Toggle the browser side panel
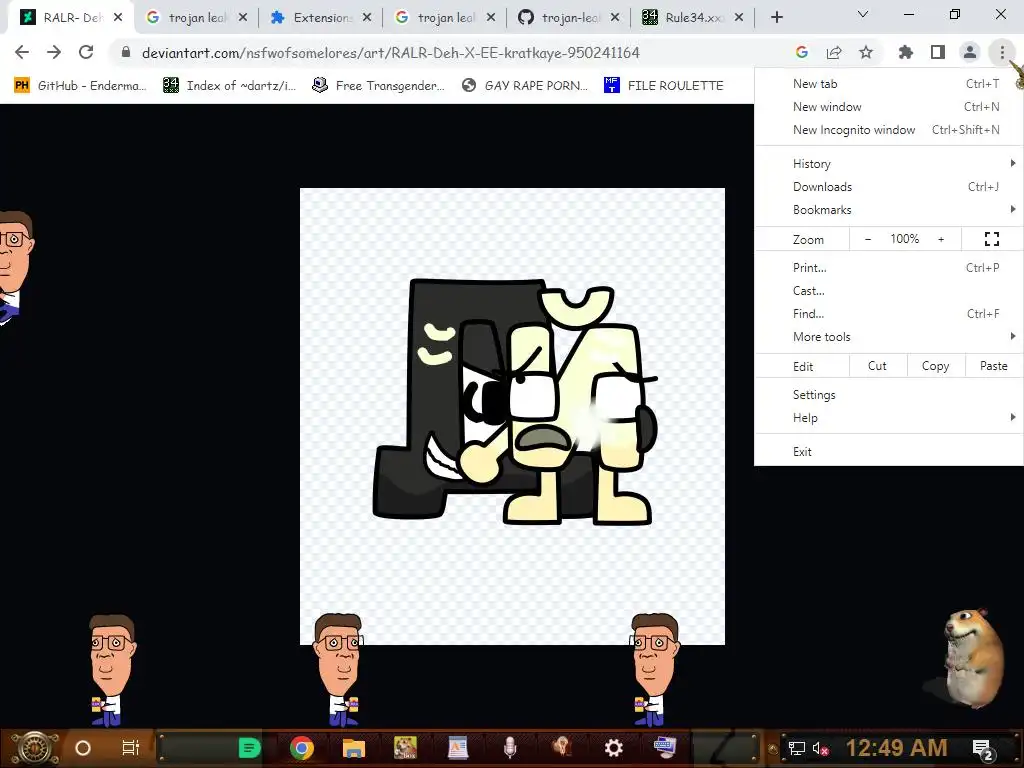 click(938, 52)
